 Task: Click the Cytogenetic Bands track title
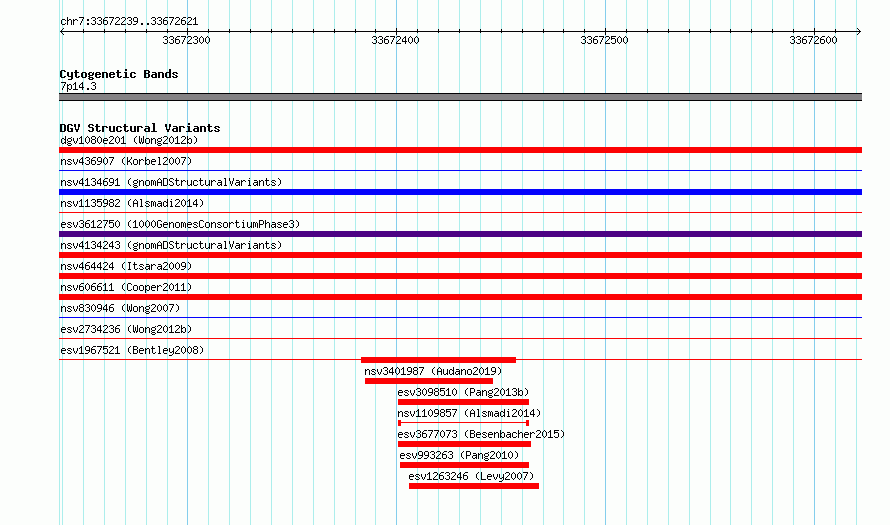coord(119,74)
